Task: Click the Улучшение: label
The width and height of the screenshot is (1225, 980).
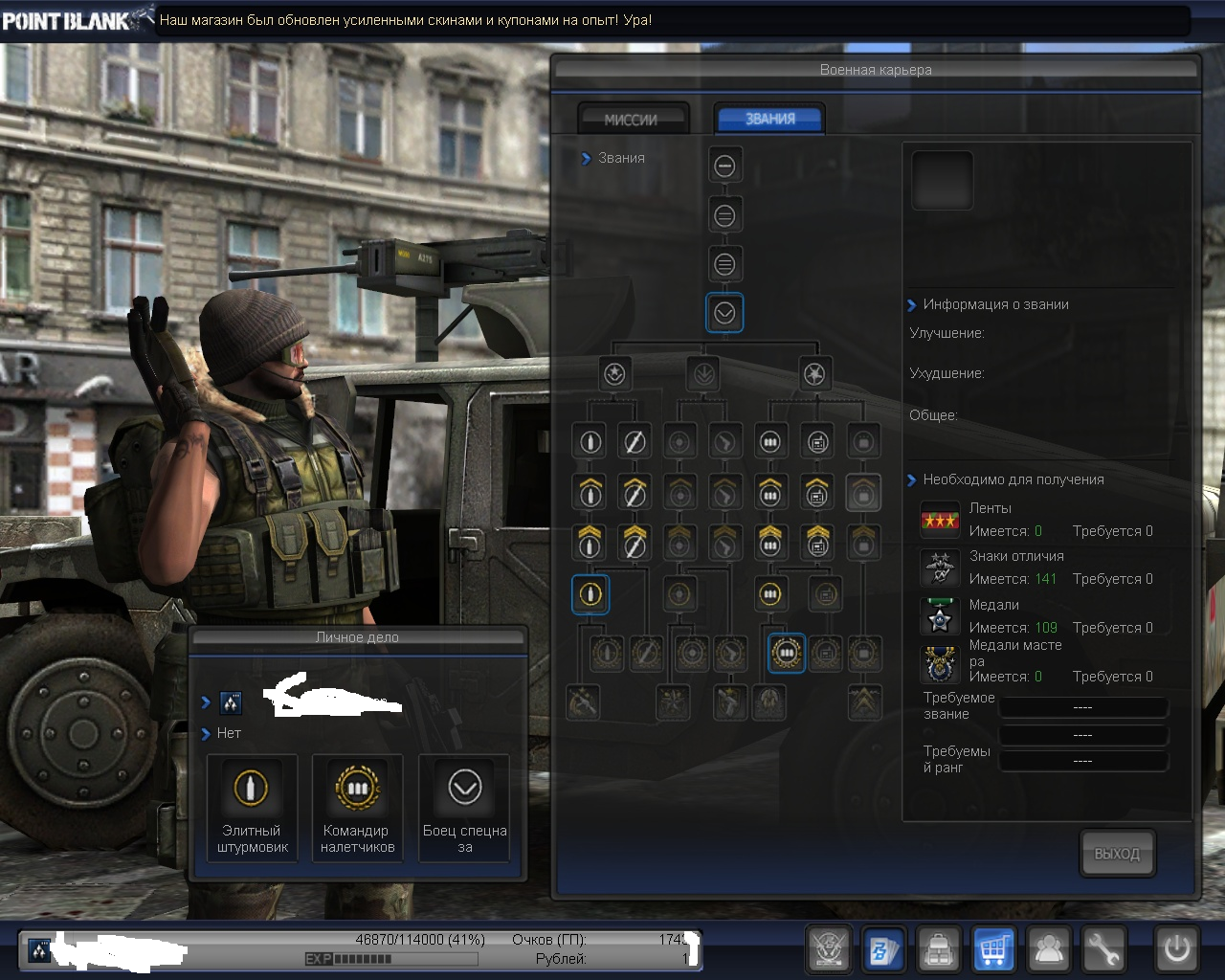Action: click(x=947, y=333)
